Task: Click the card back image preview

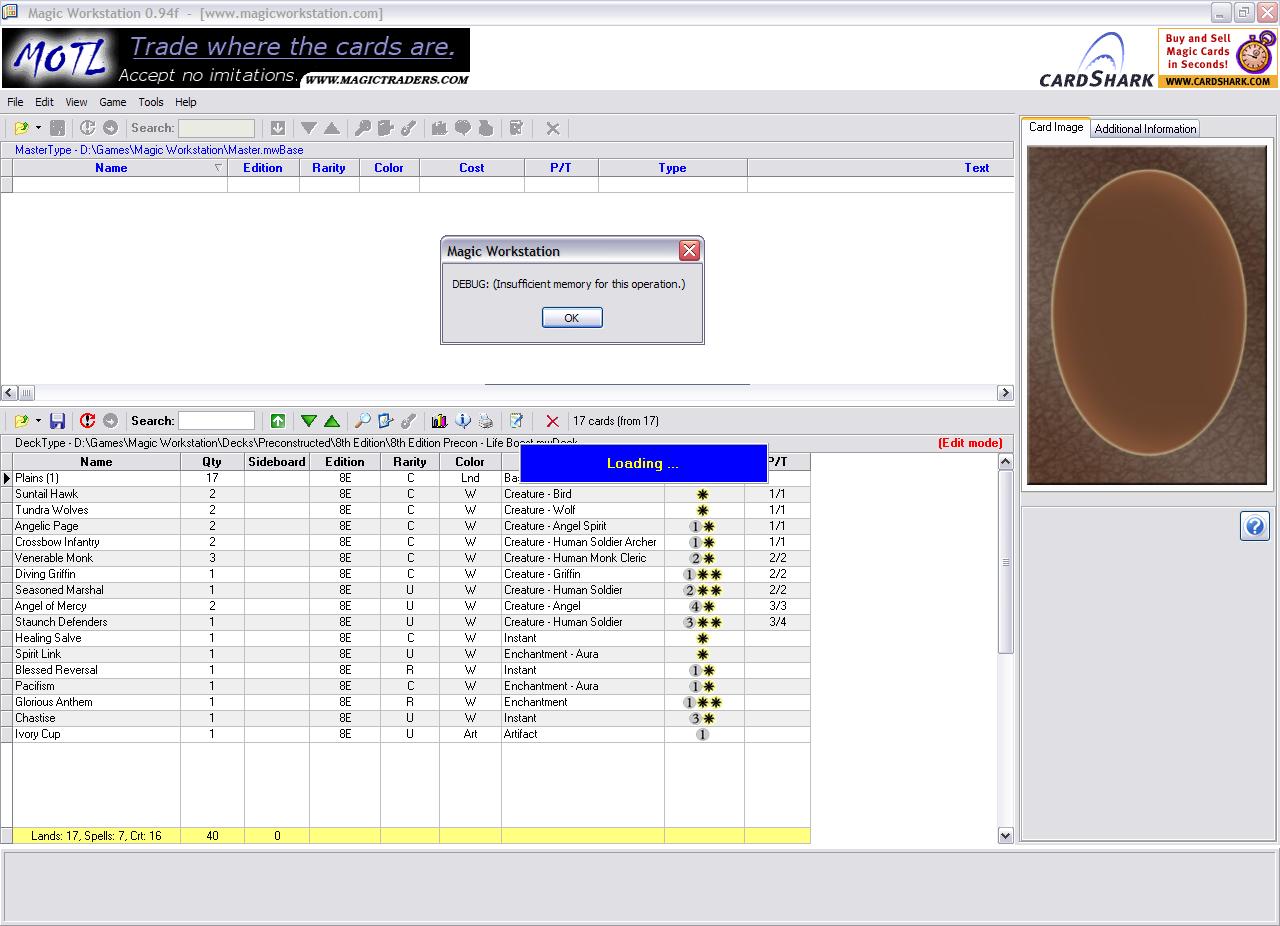Action: (1147, 315)
